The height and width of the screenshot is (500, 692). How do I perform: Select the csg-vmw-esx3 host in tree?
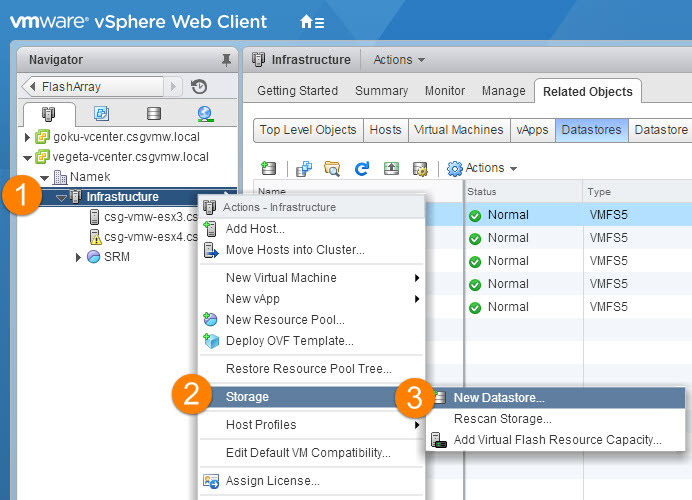point(143,217)
